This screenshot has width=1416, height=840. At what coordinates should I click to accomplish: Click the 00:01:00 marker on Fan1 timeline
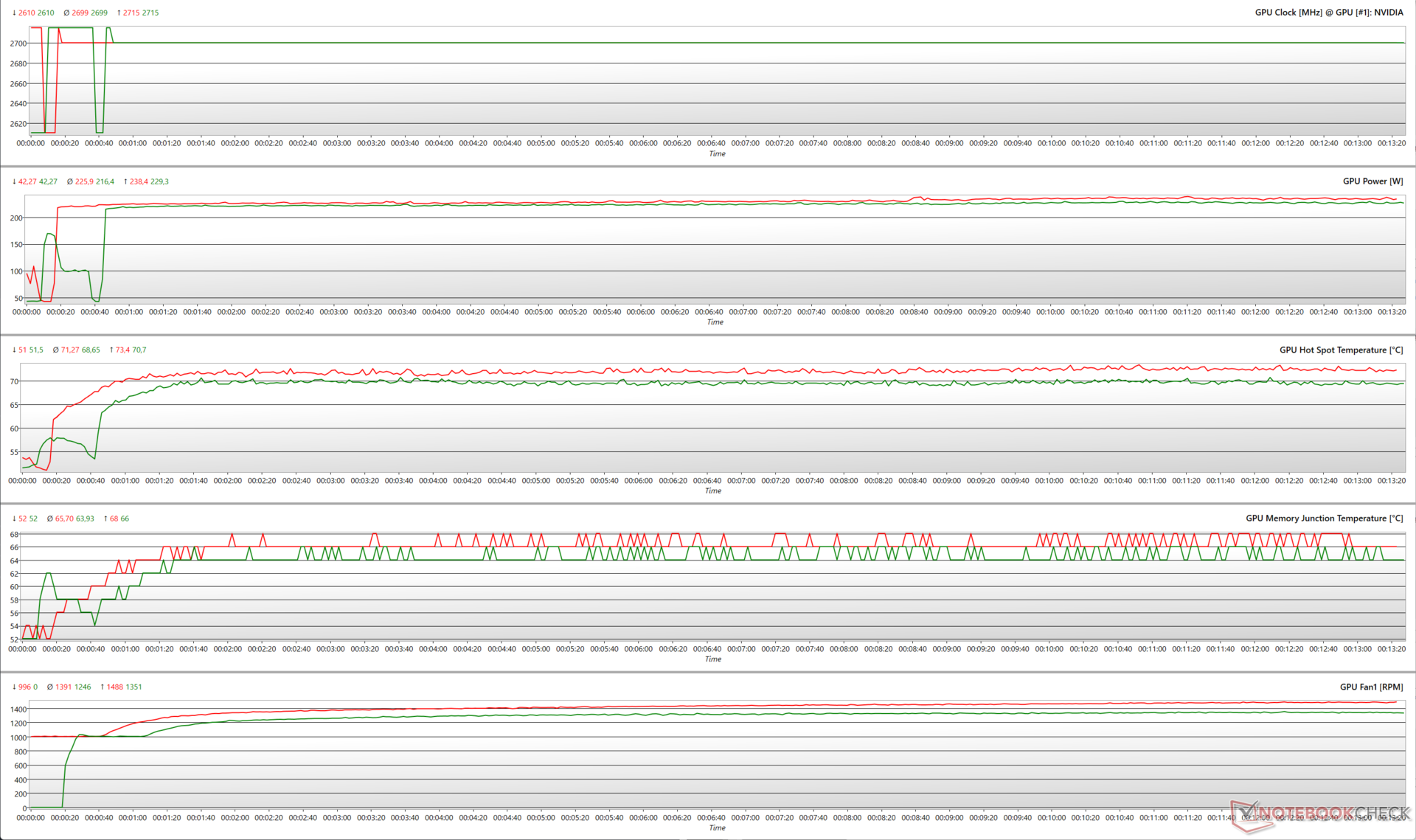coord(133,817)
